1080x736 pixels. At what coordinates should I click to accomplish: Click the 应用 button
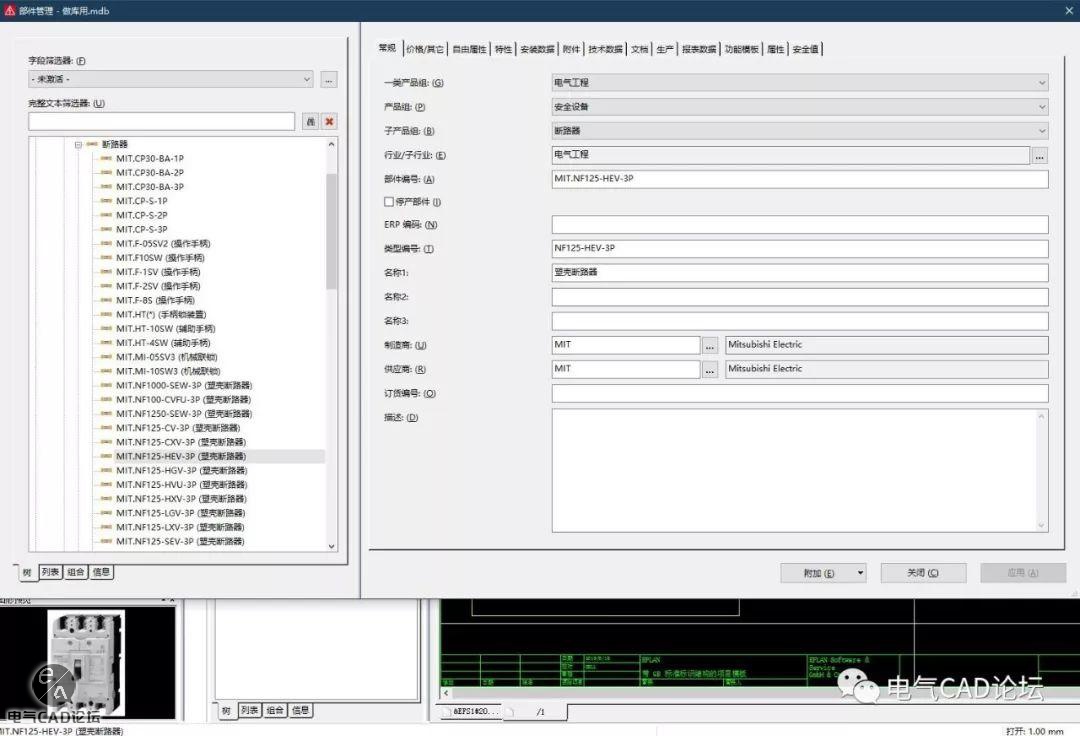(x=1023, y=573)
